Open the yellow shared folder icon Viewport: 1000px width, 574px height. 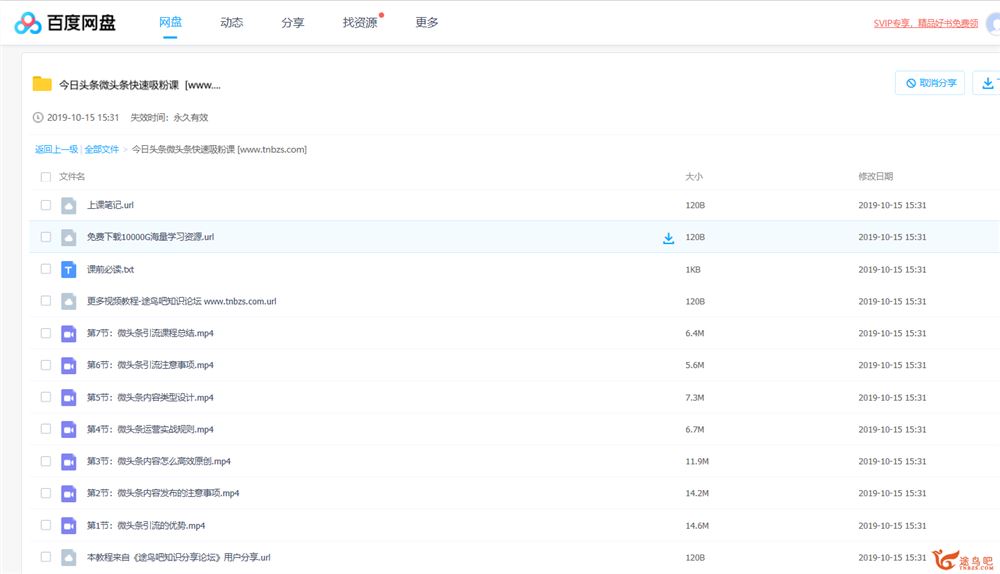pos(42,84)
